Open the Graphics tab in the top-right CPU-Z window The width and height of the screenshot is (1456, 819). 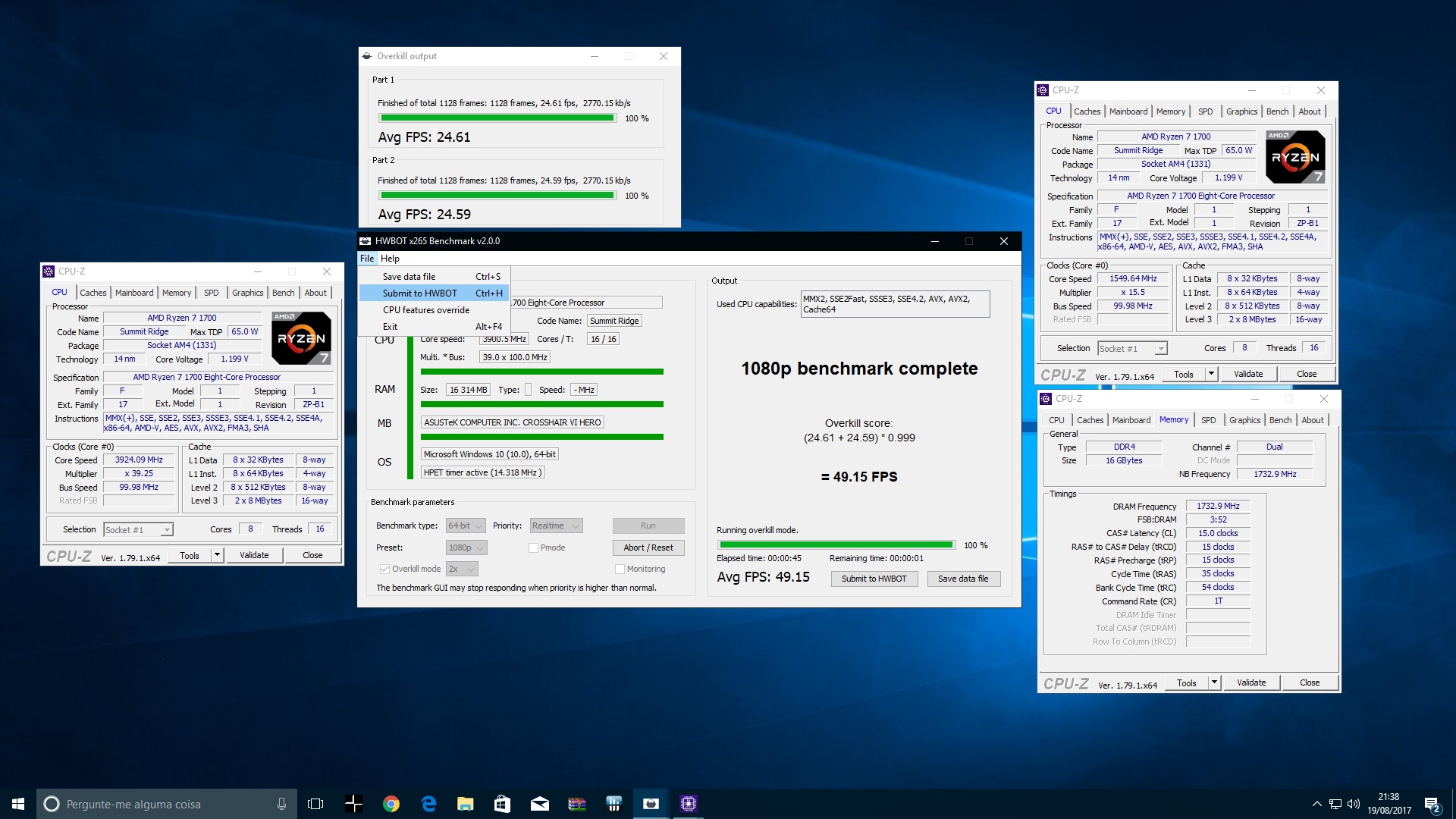coord(1241,111)
